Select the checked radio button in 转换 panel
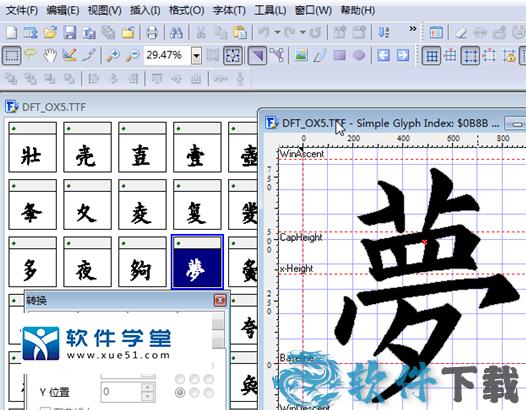 [x=180, y=392]
